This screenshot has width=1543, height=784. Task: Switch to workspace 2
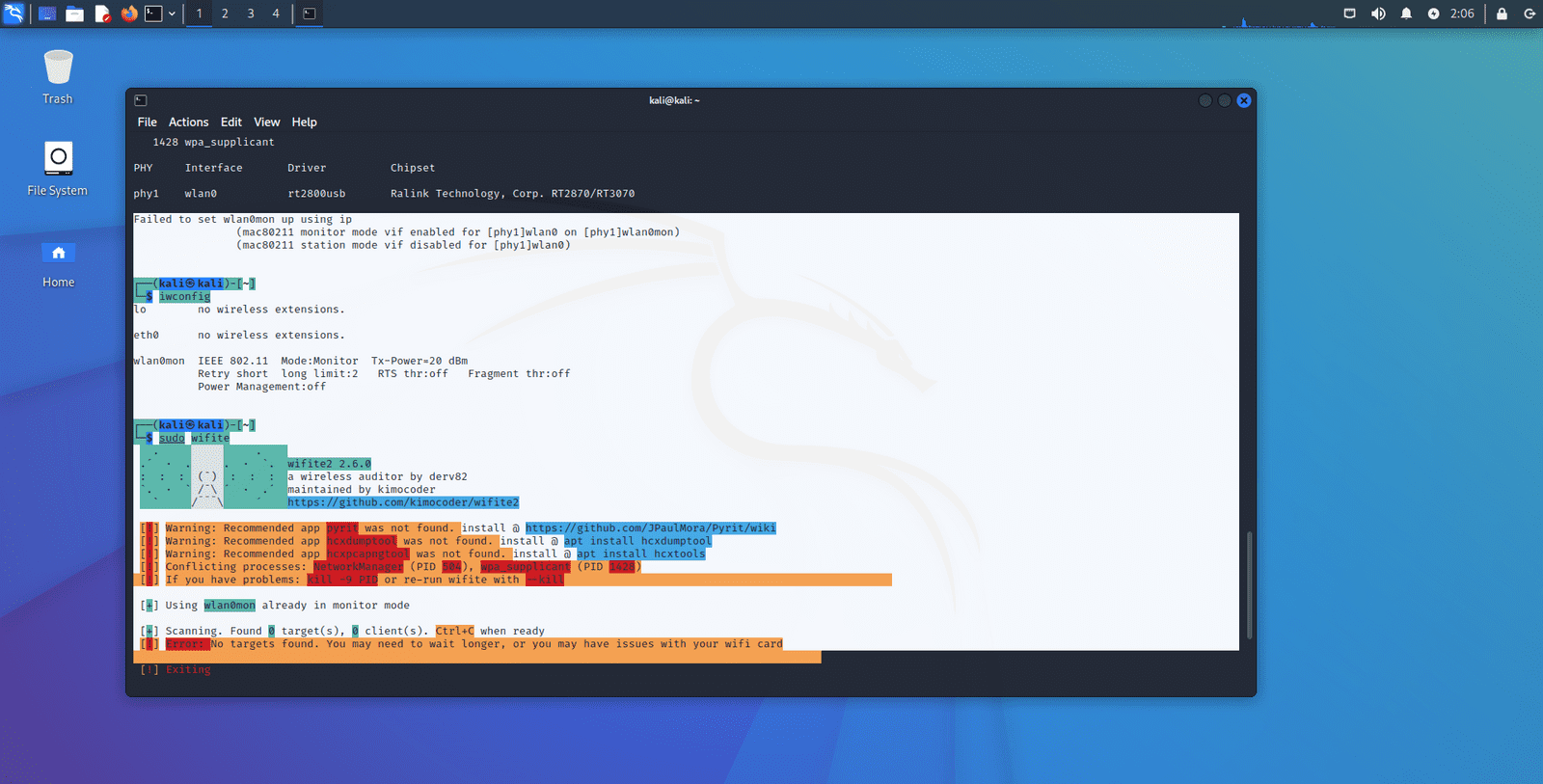[x=225, y=14]
